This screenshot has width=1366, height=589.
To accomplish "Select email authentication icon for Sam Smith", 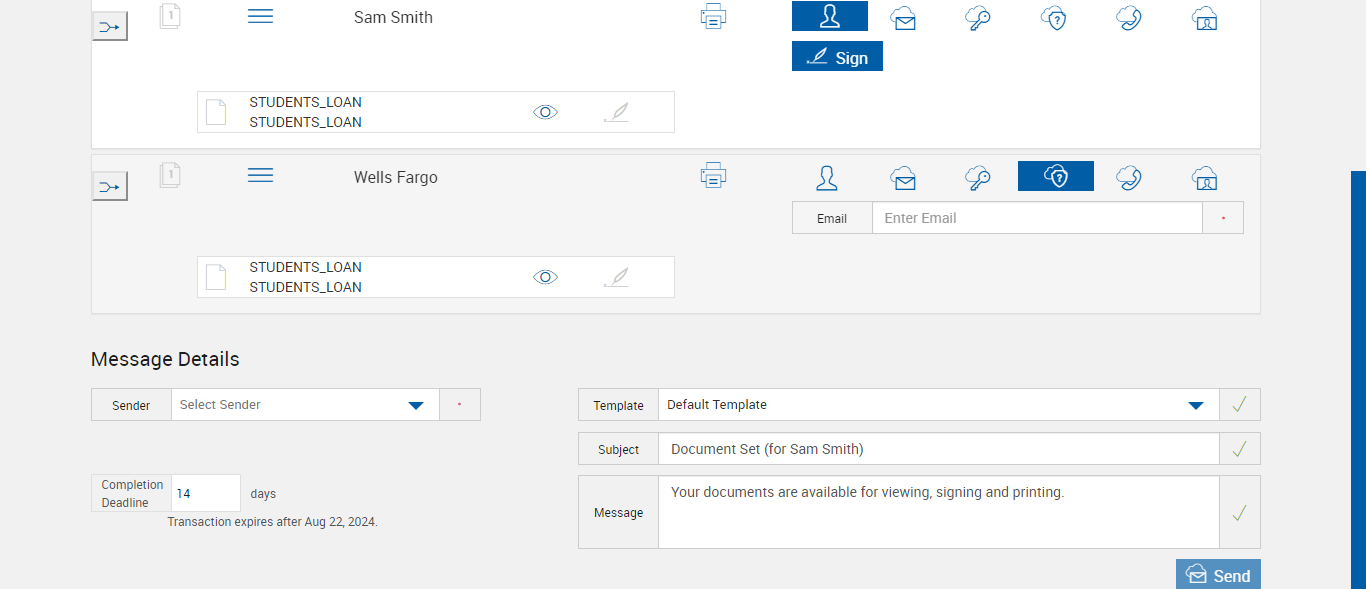I will tap(904, 18).
